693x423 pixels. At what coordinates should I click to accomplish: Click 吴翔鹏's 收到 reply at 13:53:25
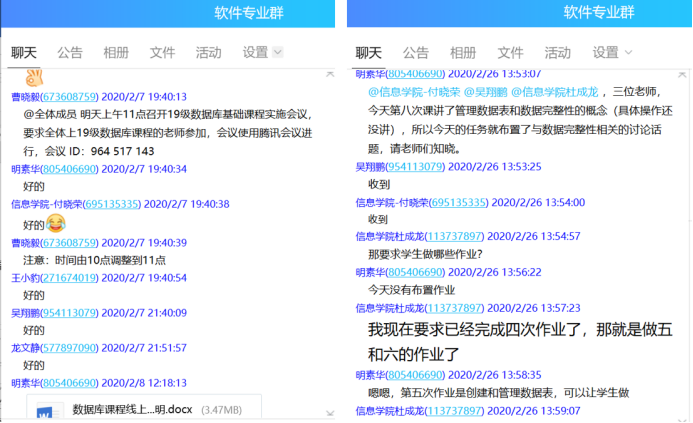[379, 184]
